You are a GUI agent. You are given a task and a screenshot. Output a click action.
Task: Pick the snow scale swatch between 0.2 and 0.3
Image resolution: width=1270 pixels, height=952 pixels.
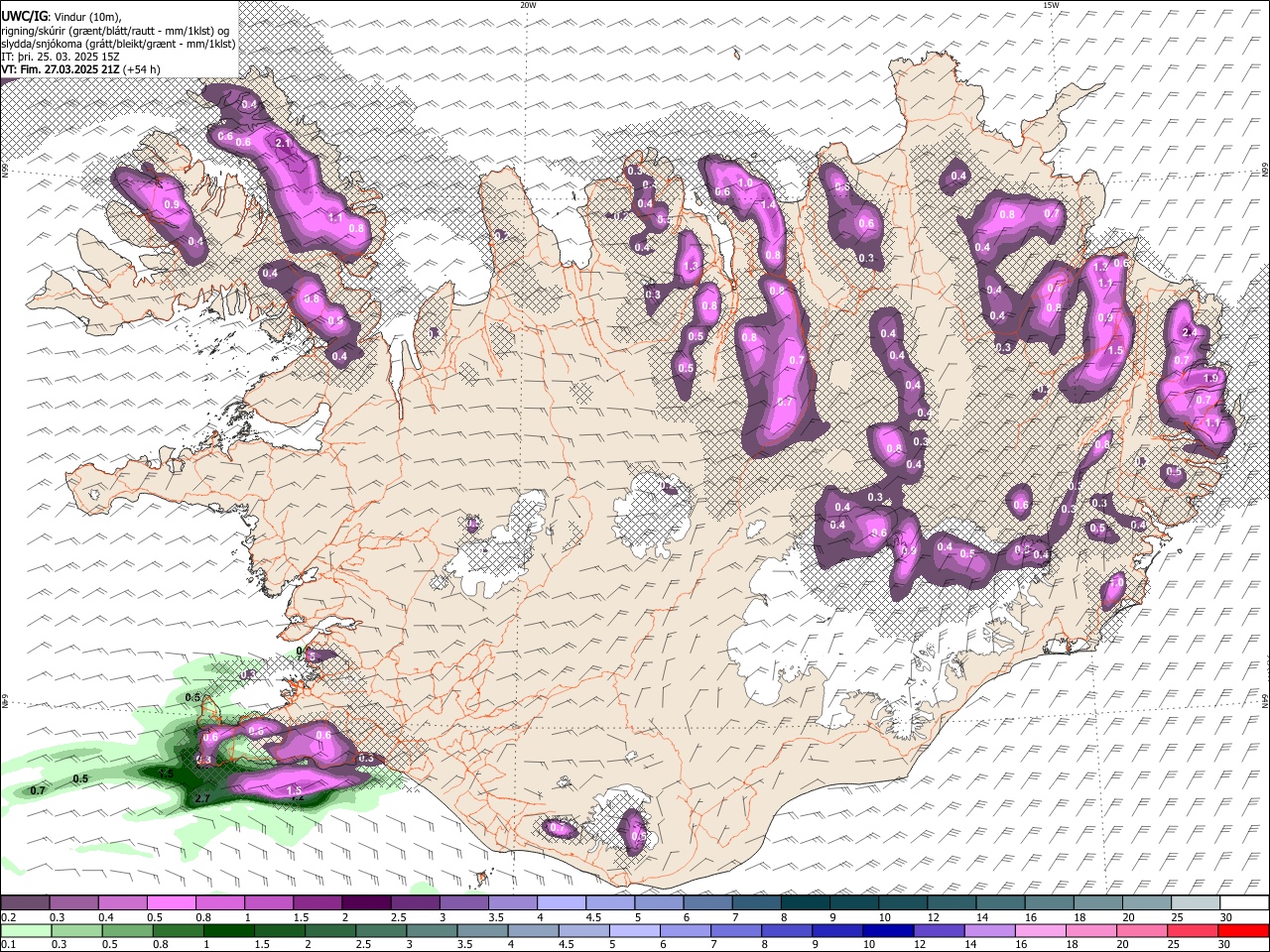25,902
